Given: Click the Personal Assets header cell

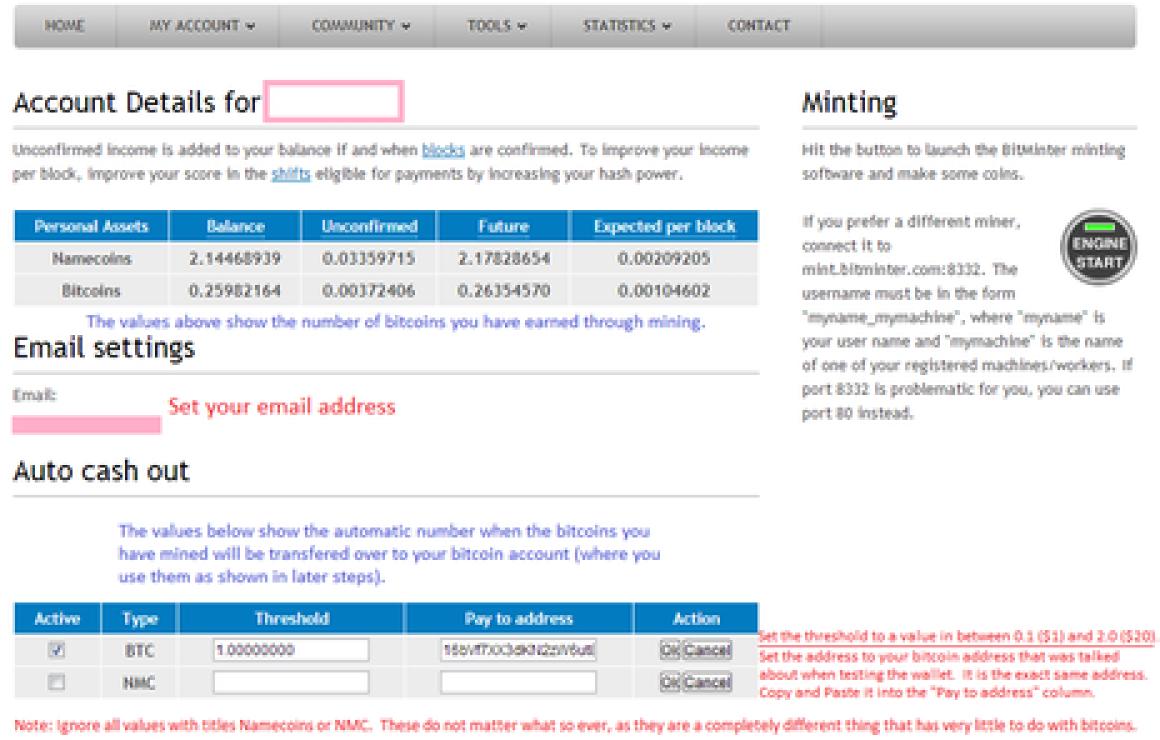Looking at the screenshot, I should tap(91, 226).
